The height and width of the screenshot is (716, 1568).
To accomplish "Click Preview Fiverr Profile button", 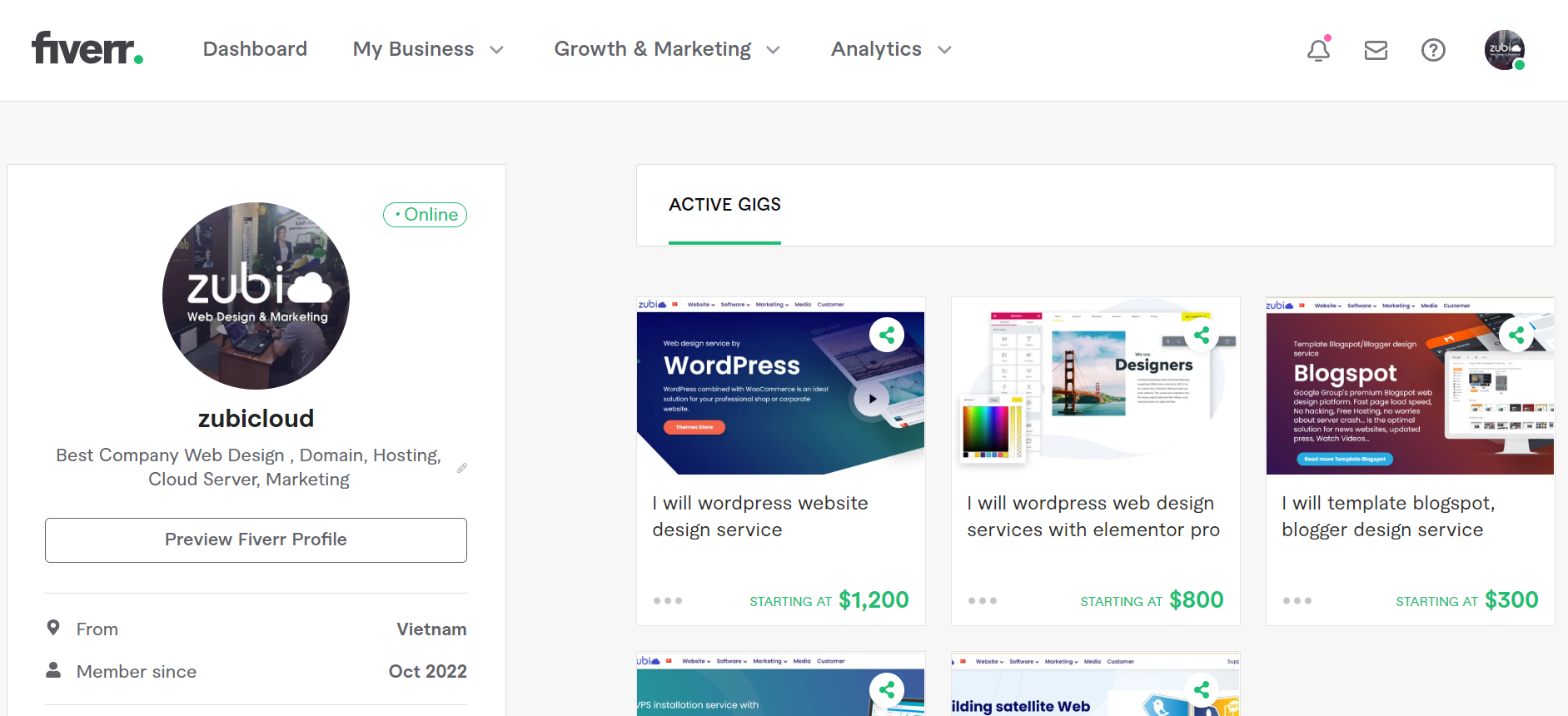I will click(256, 539).
